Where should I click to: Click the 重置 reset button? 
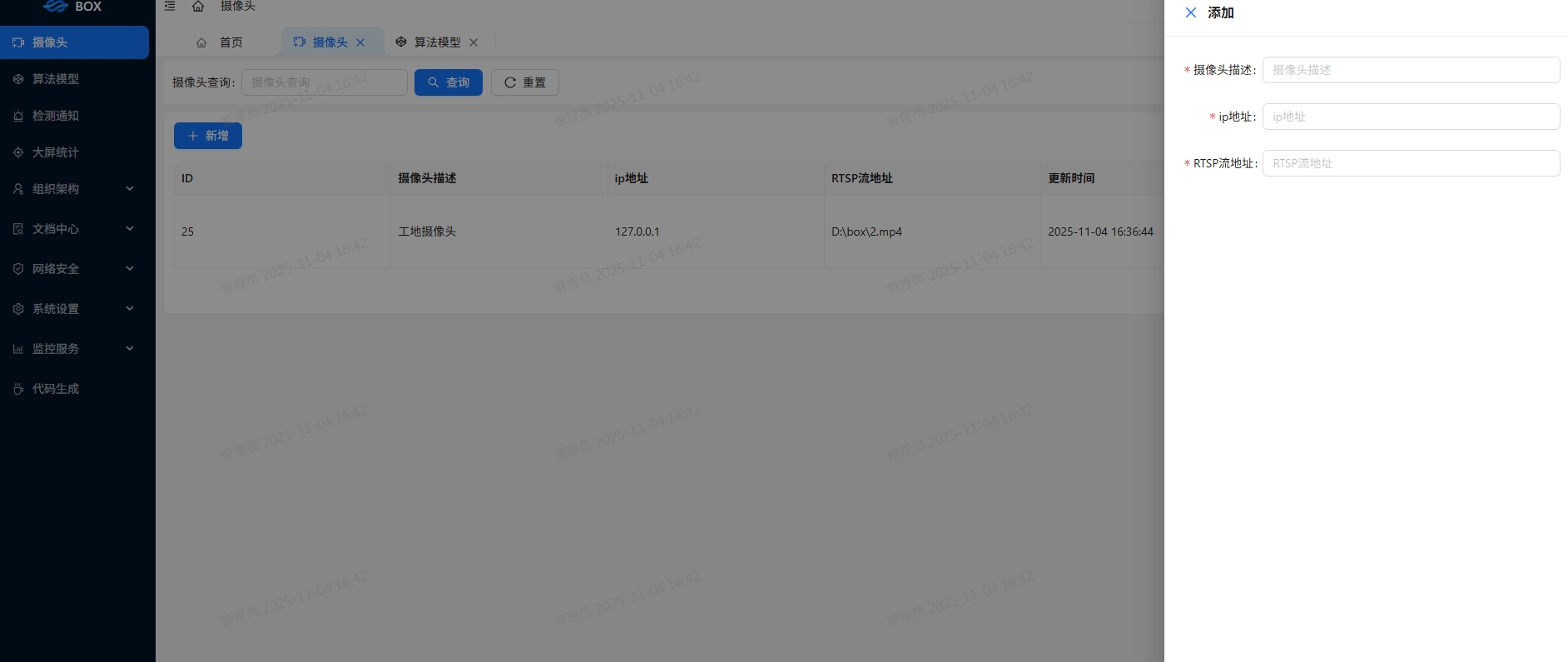tap(525, 82)
